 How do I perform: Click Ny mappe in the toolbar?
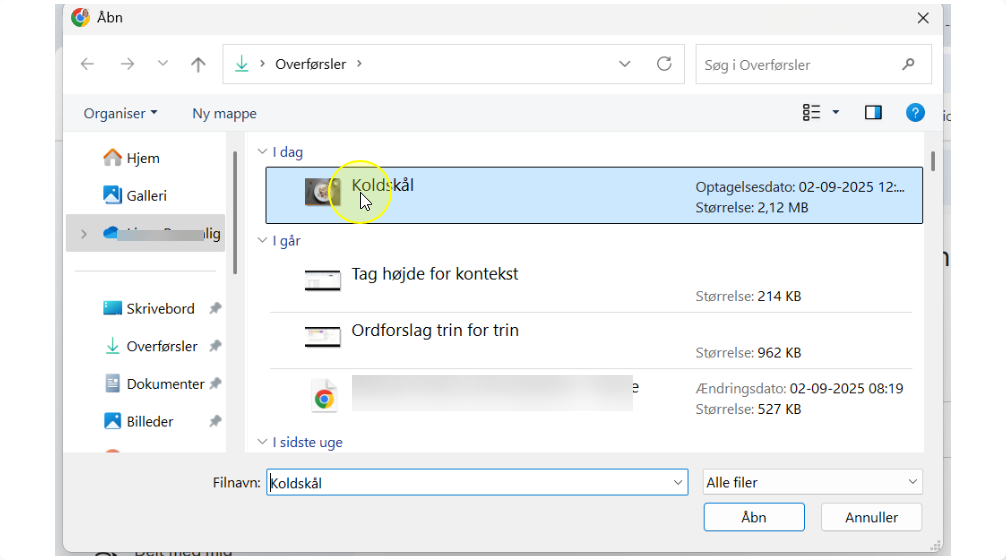(224, 114)
